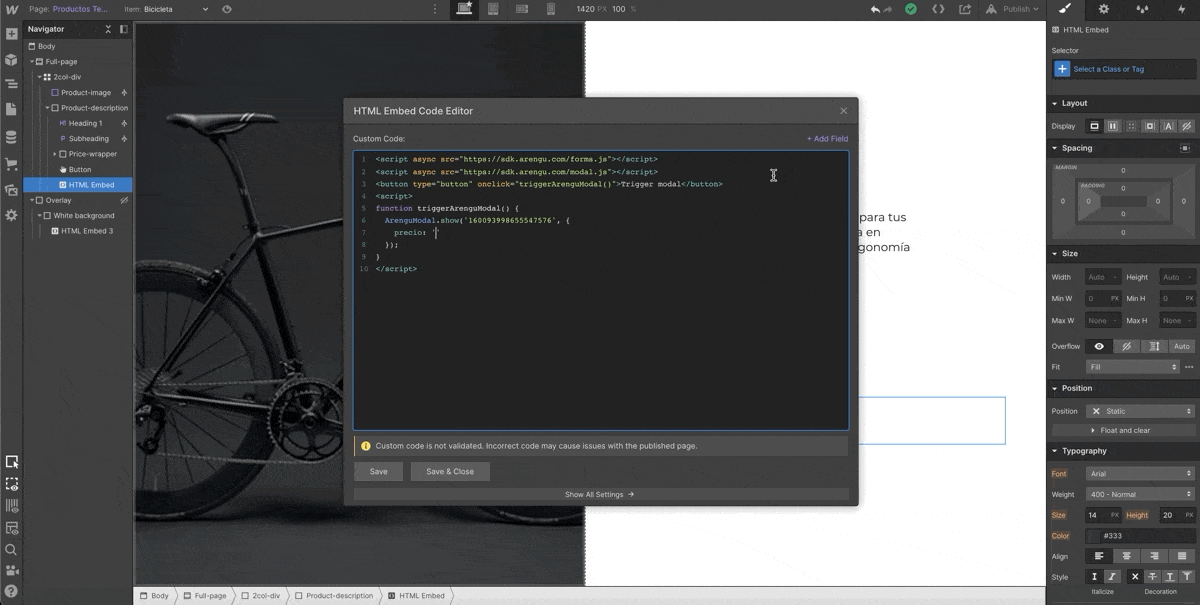The width and height of the screenshot is (1200, 605).
Task: Open the Add Elements panel
Action: (x=11, y=34)
